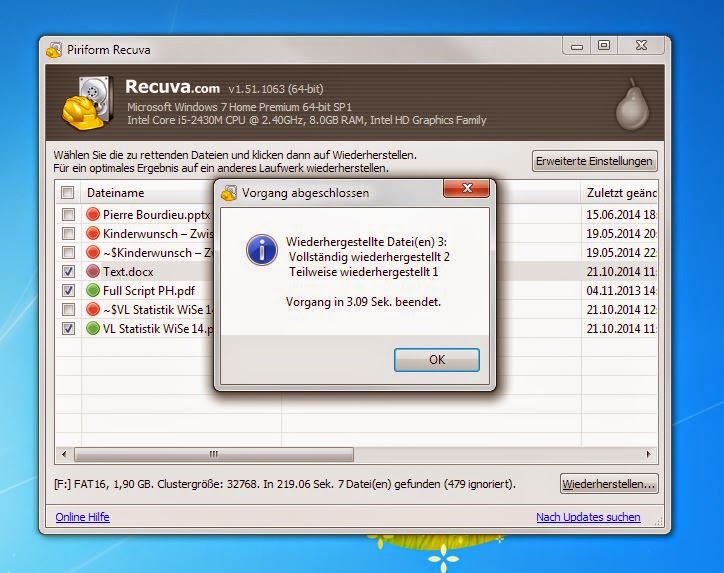Click the status bar text FAT16, 1,90 GB
The height and width of the screenshot is (573, 724).
[x=284, y=484]
